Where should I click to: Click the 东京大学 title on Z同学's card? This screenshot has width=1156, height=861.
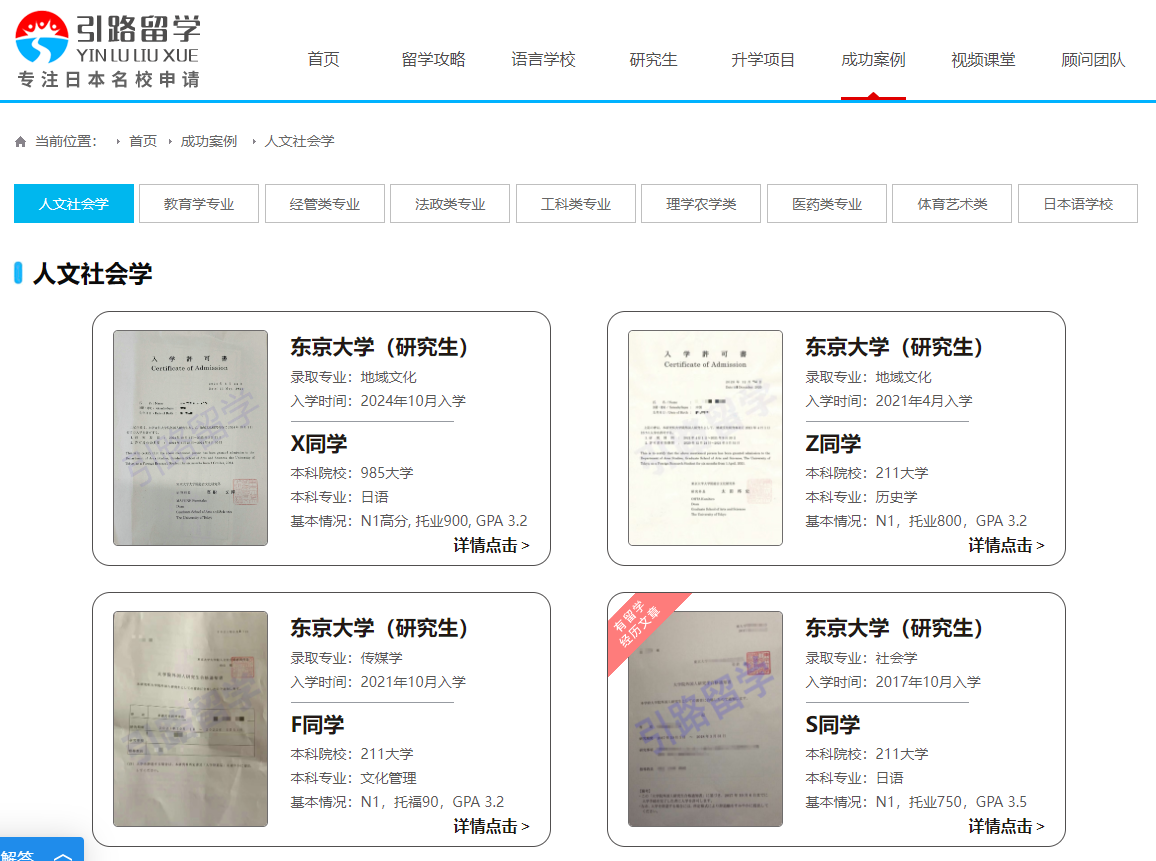(894, 347)
